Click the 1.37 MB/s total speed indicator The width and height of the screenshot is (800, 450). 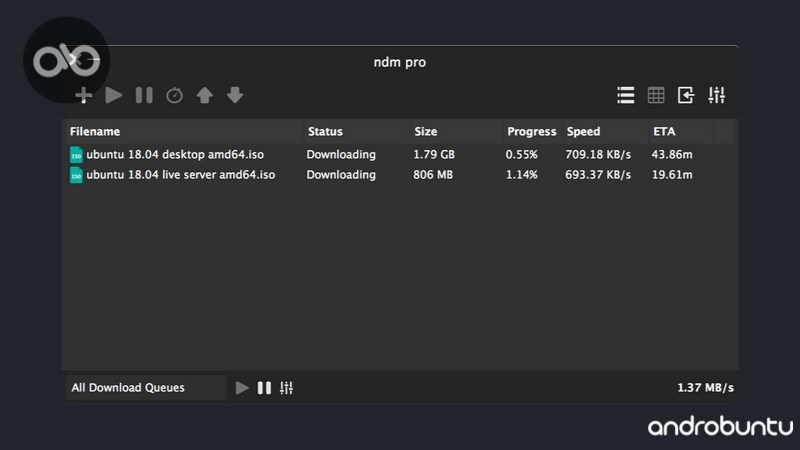[705, 388]
